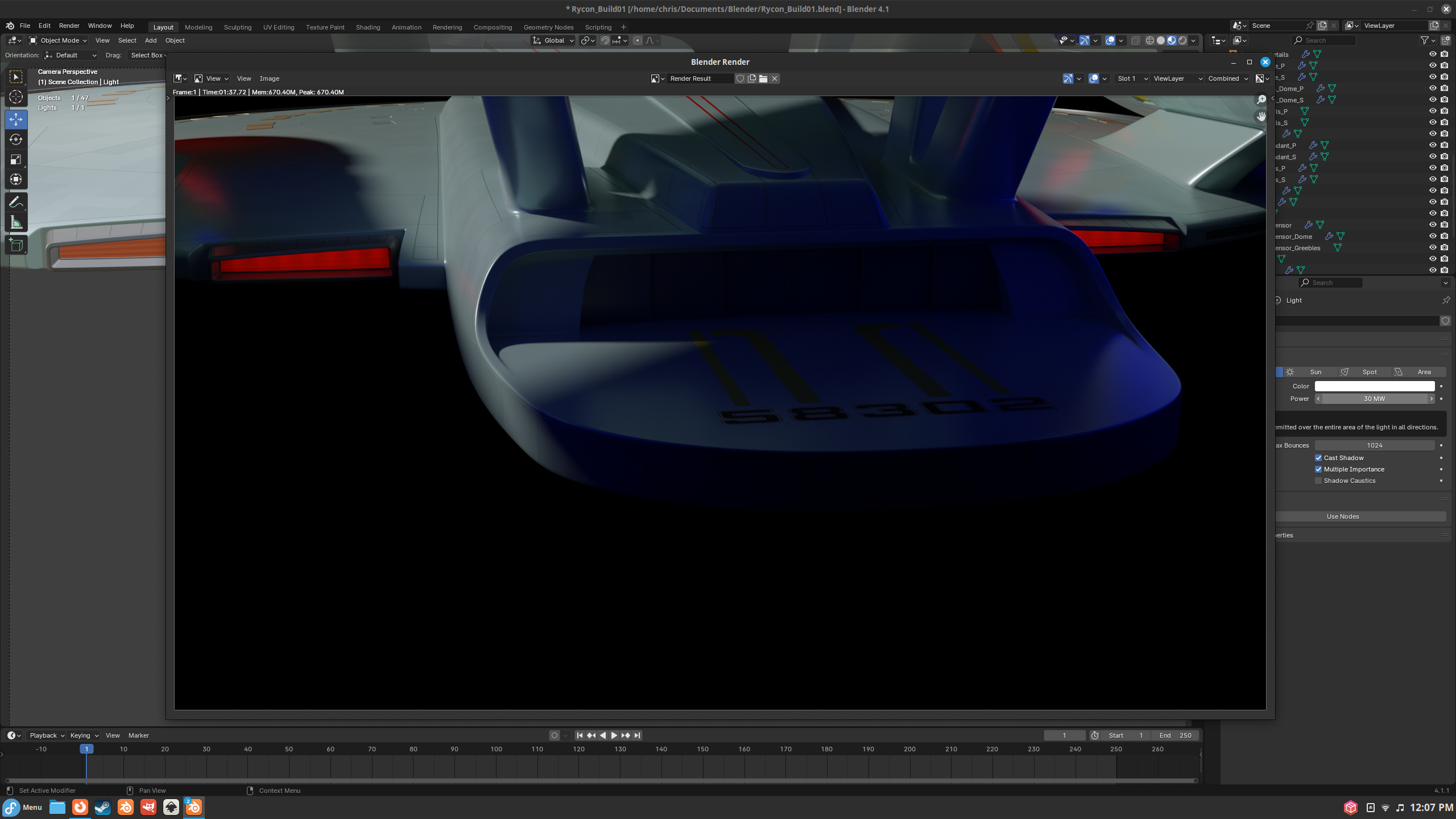The image size is (1456, 819).
Task: Open Playback dropdown in timeline
Action: (x=47, y=735)
